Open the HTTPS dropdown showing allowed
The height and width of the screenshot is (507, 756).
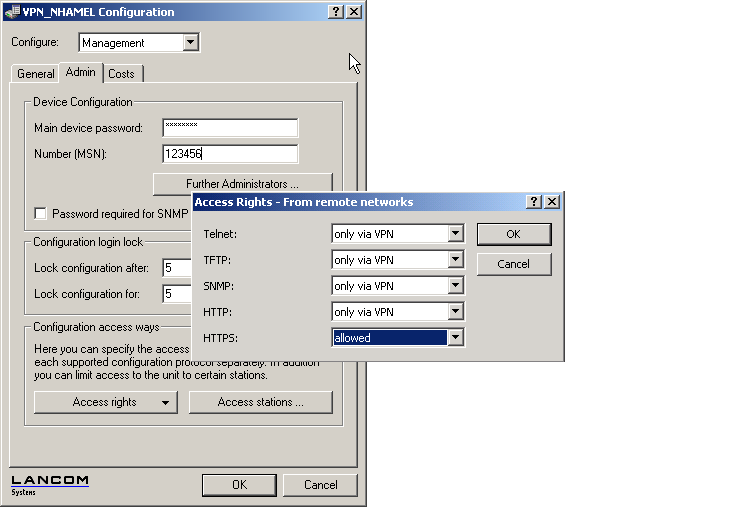tap(456, 338)
